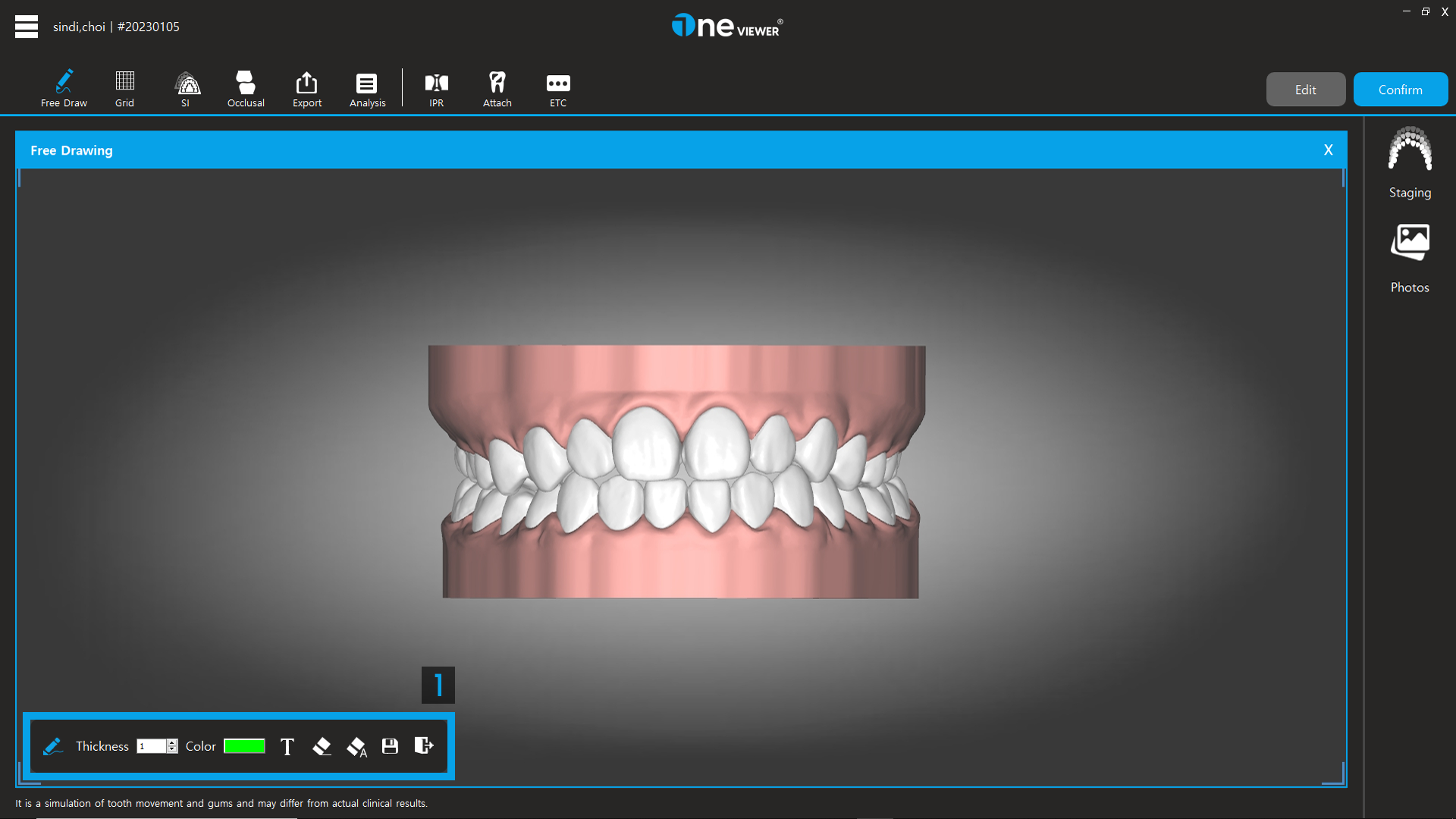The height and width of the screenshot is (819, 1456).
Task: Toggle the Occlusal view
Action: [245, 87]
